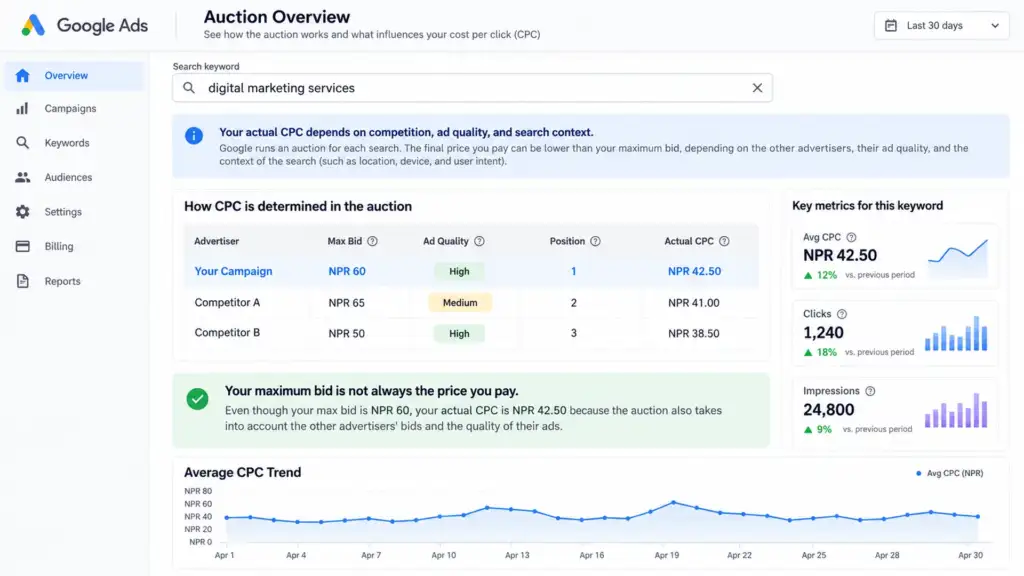Click the 18% Clicks change indicator
1024x576 pixels.
tap(820, 352)
